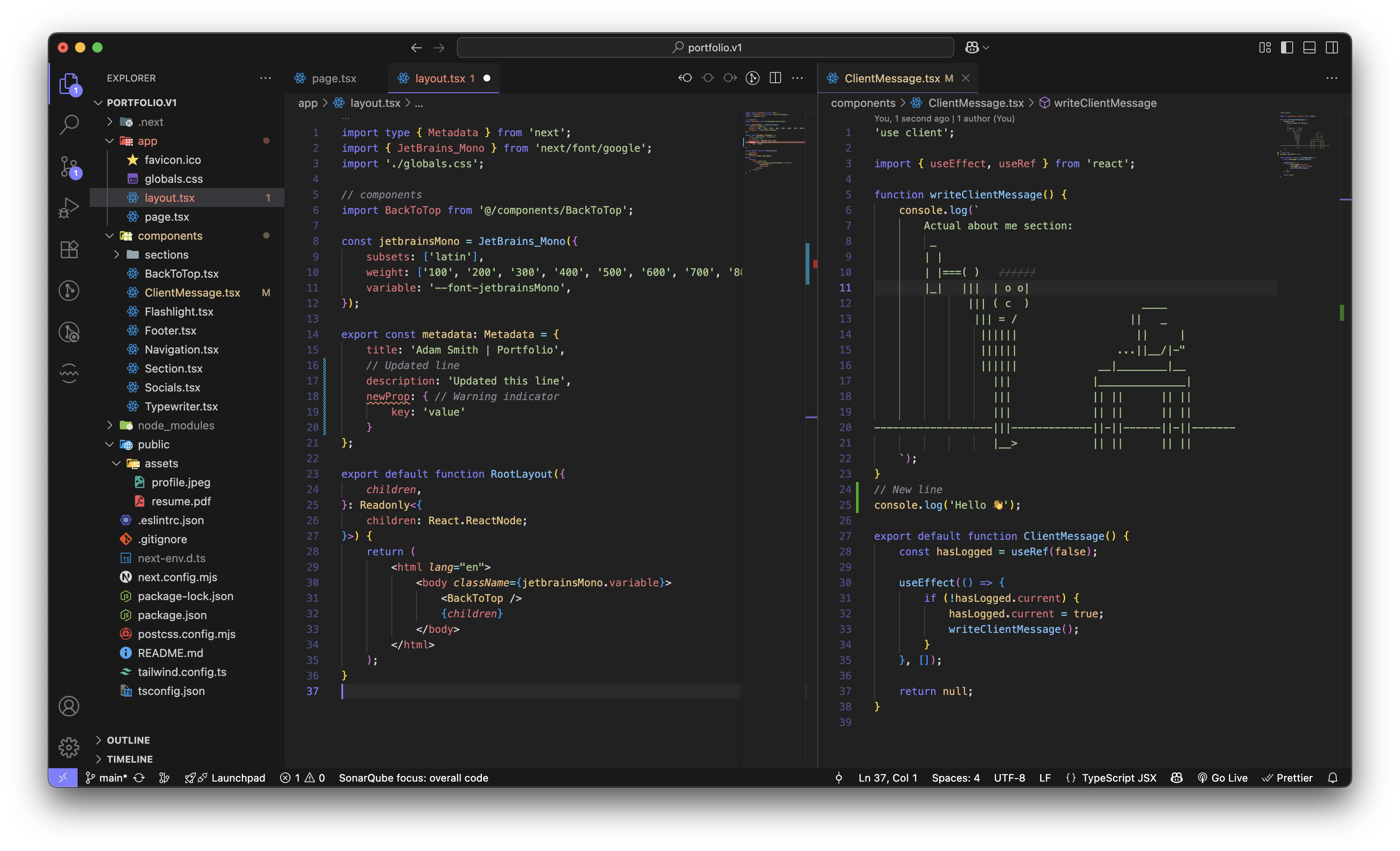
Task: Customize layout icon in title bar
Action: click(x=1265, y=48)
